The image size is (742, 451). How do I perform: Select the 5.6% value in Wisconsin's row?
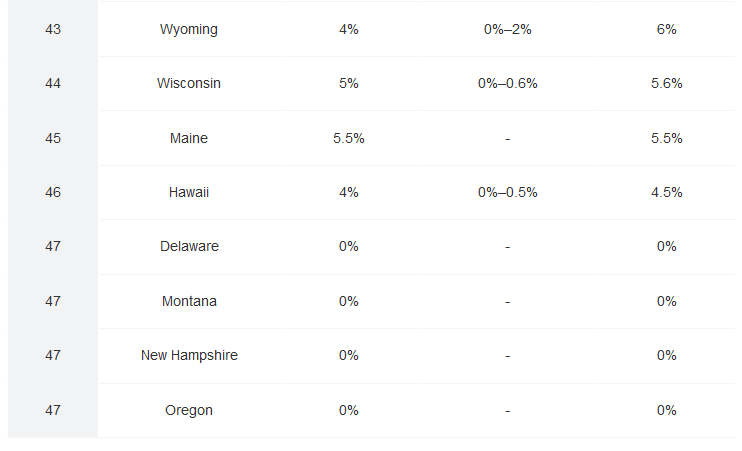pyautogui.click(x=667, y=83)
